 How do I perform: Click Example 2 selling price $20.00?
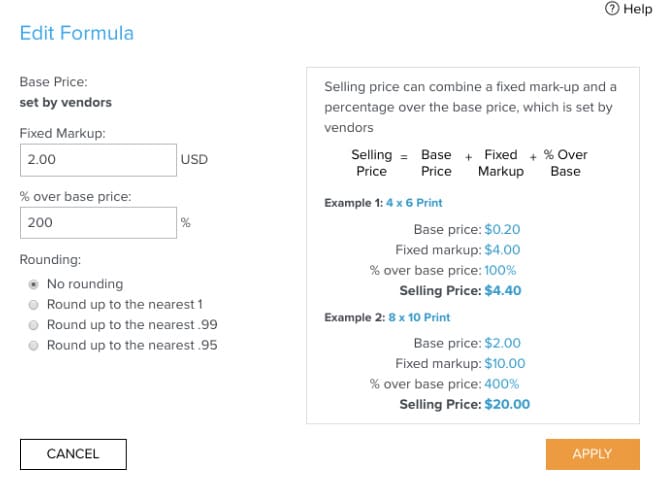507,405
